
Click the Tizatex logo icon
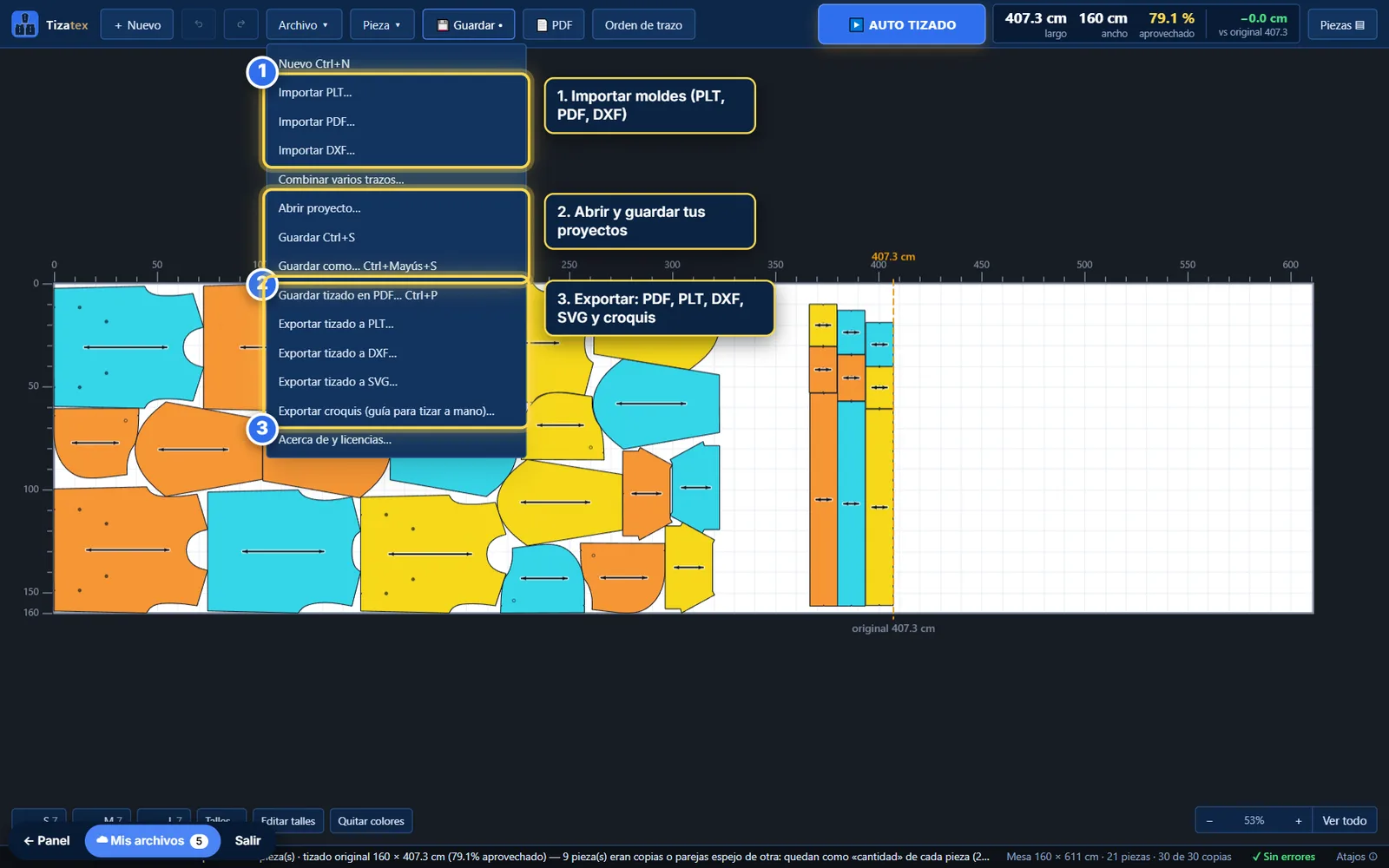25,24
